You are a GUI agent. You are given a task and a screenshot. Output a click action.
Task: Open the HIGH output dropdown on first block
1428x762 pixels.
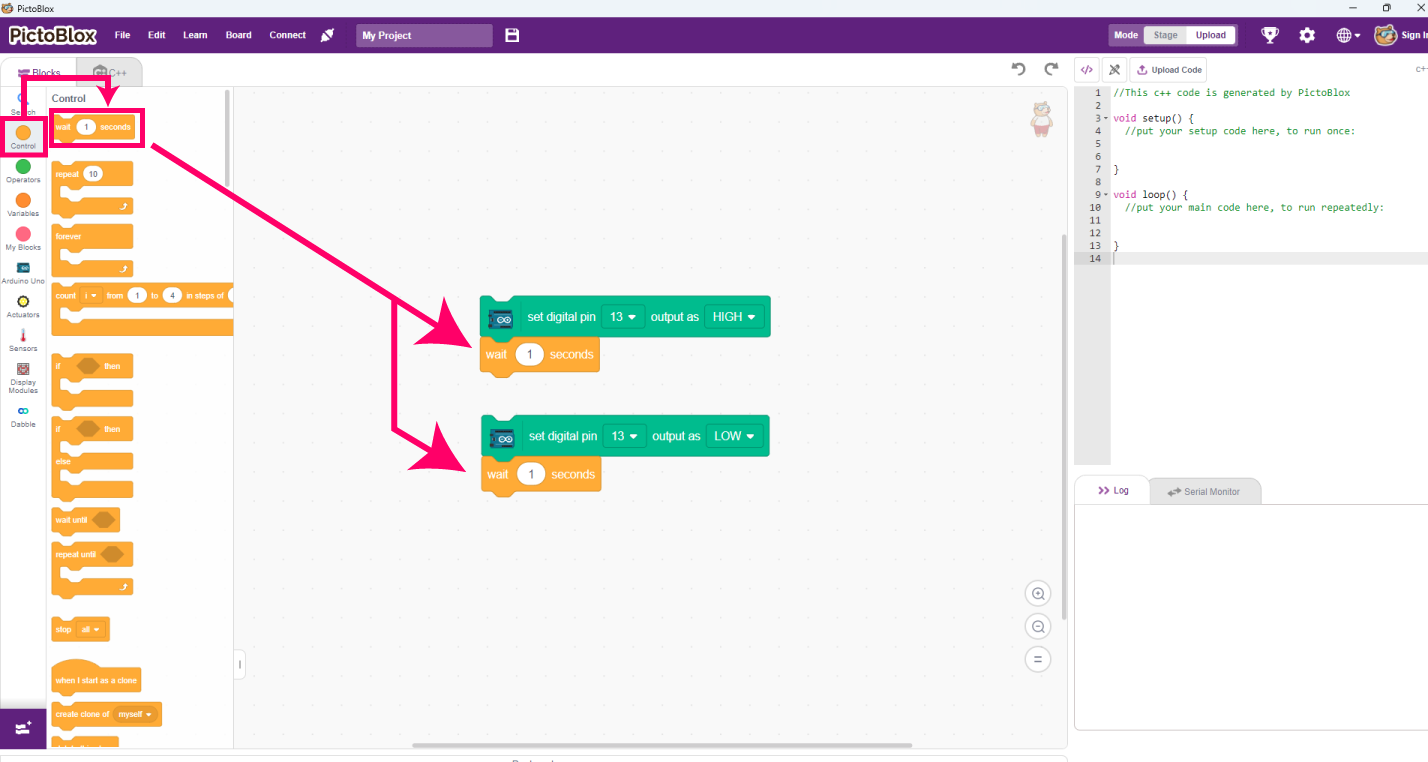(736, 317)
